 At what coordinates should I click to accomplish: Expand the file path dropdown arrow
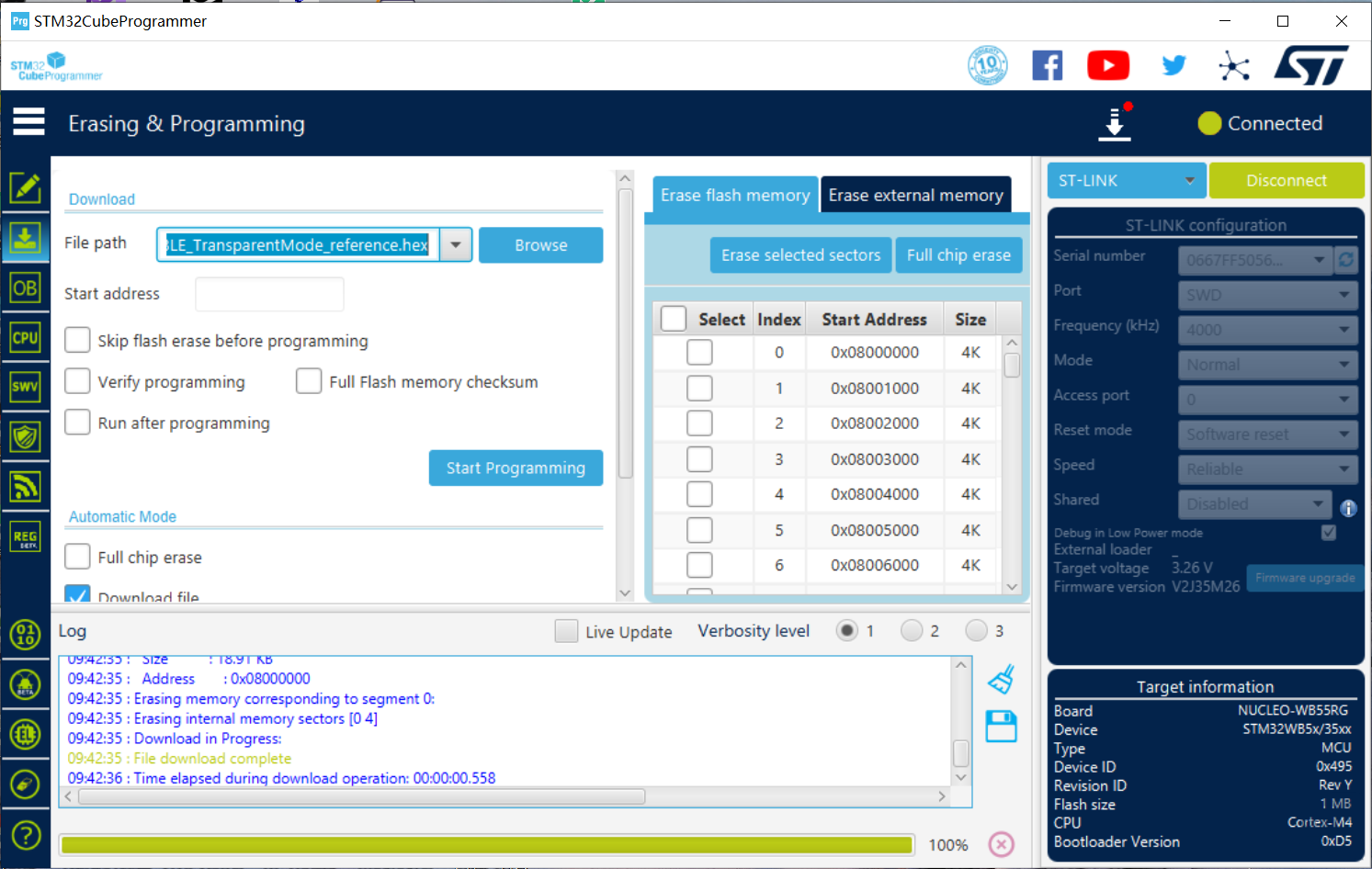456,245
